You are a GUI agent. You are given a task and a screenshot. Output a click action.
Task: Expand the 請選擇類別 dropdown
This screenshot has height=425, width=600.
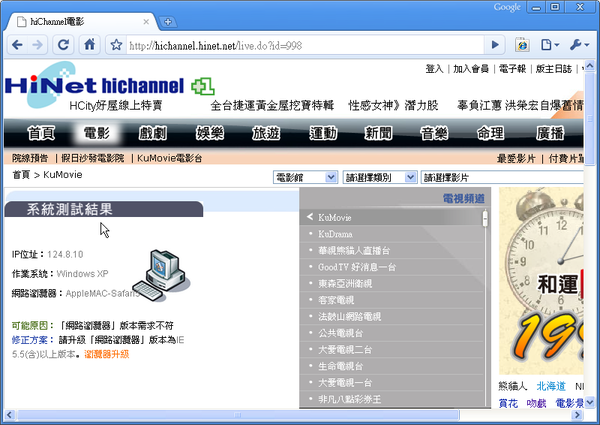pos(380,177)
